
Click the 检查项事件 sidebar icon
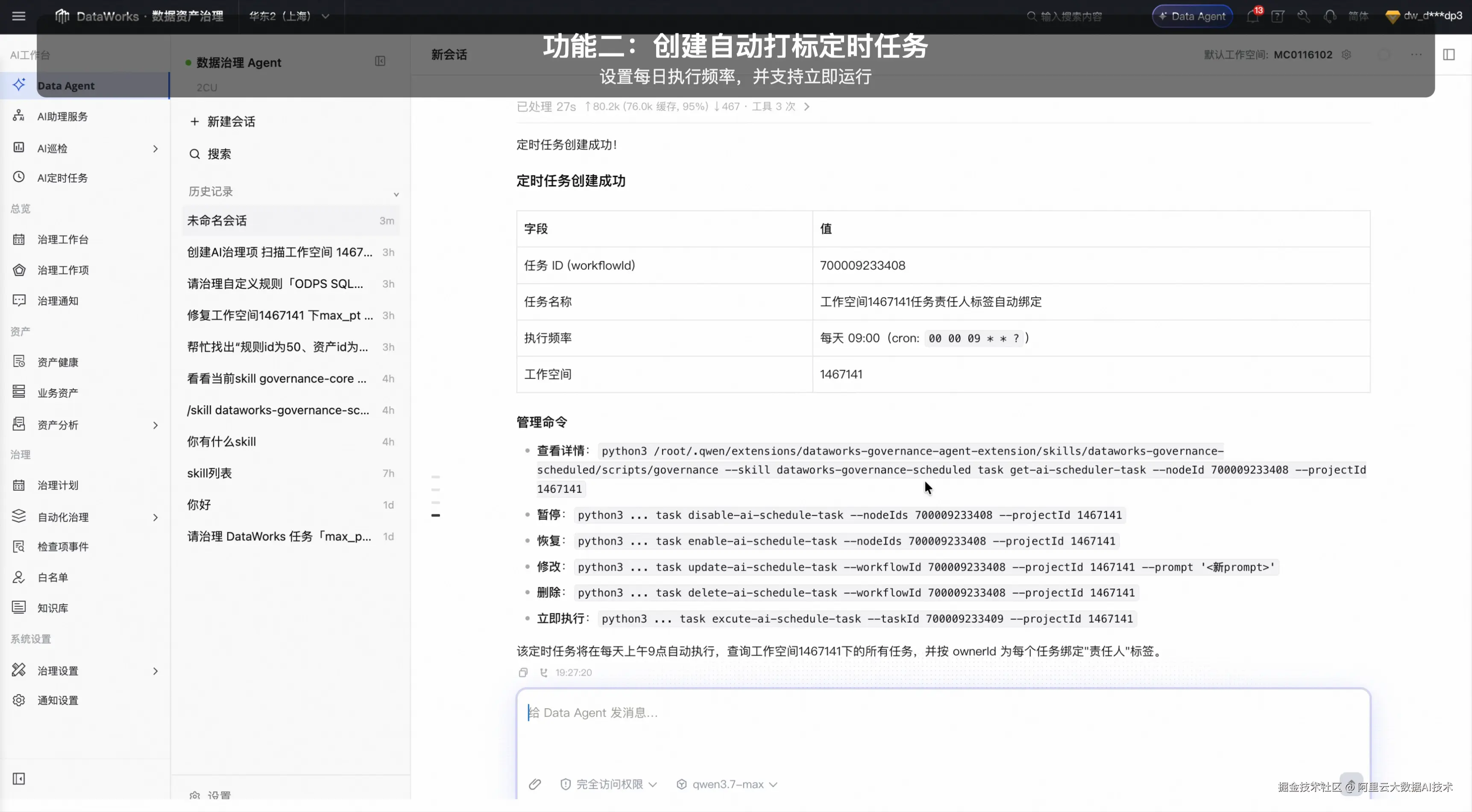[x=19, y=546]
